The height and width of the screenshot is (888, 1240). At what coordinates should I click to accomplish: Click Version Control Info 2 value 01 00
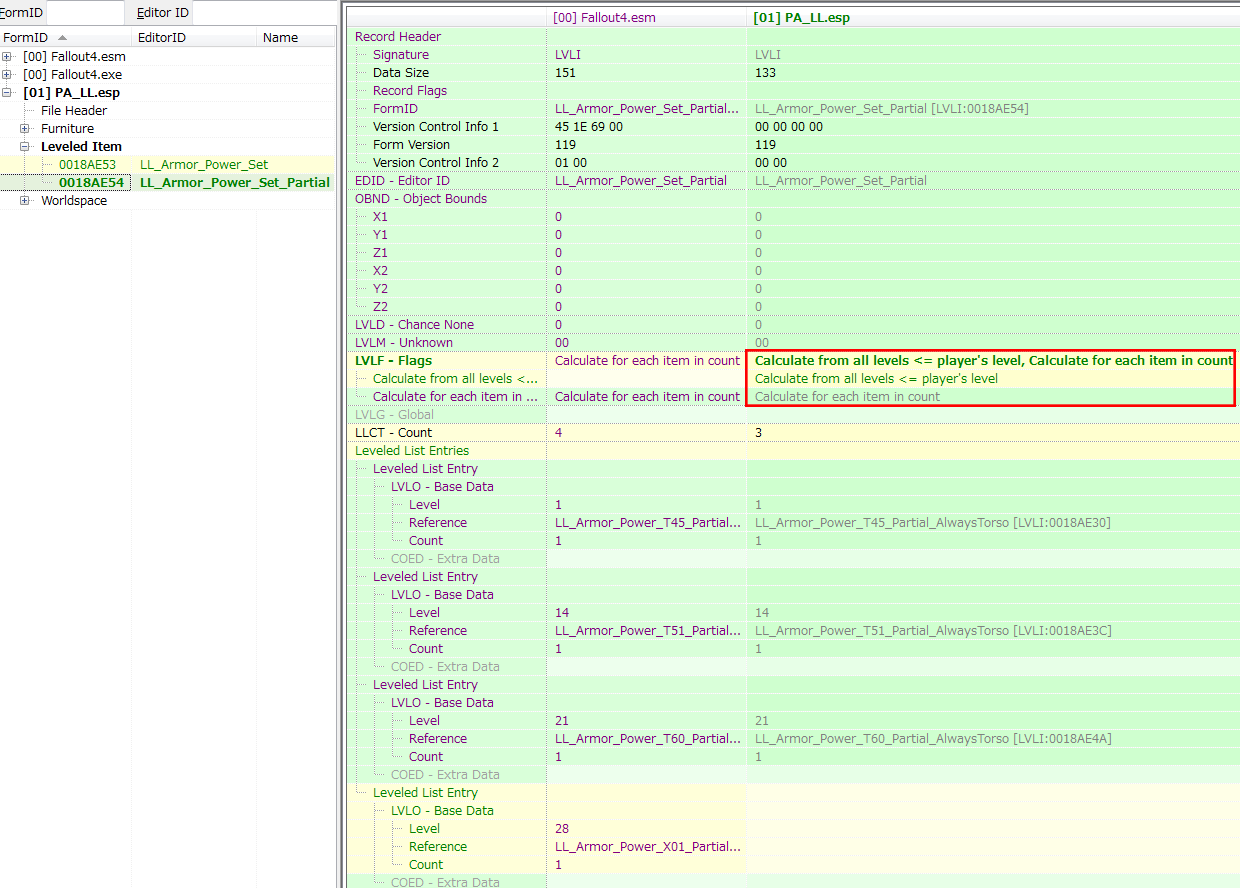[x=571, y=162]
